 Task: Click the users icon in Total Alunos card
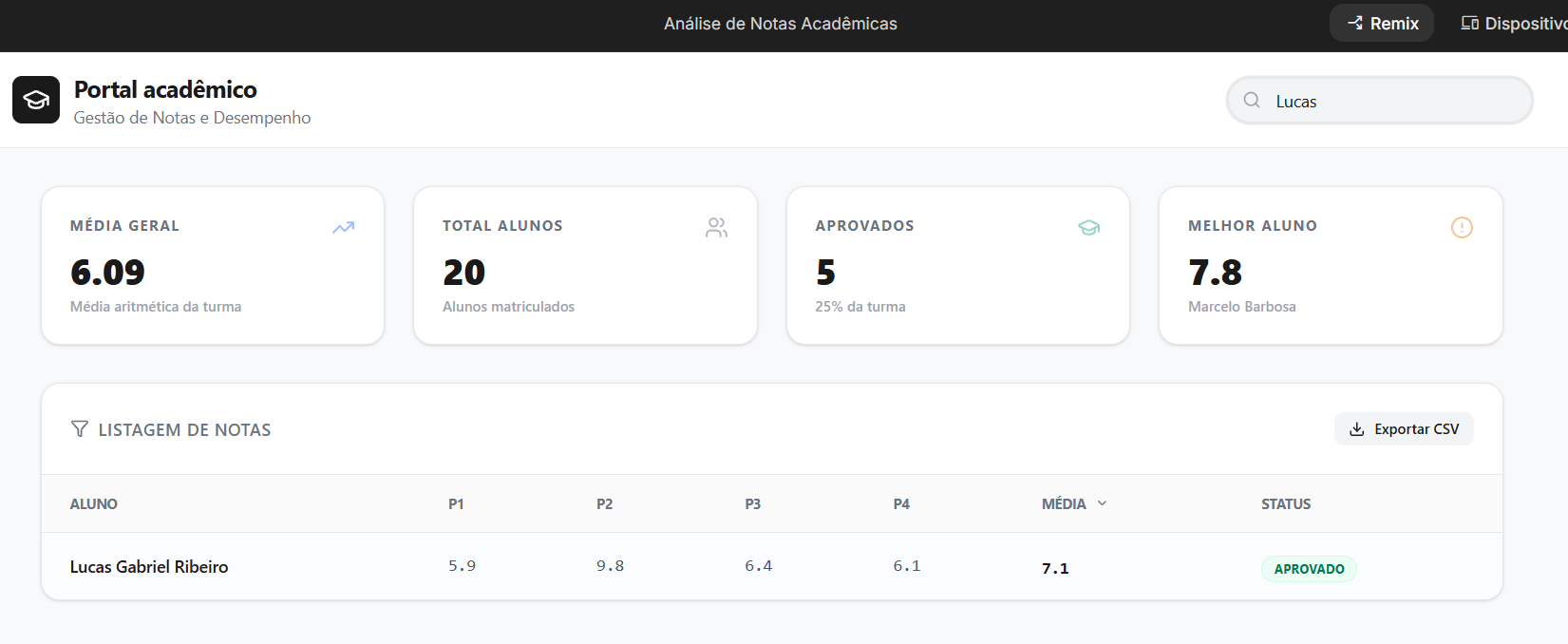click(716, 227)
